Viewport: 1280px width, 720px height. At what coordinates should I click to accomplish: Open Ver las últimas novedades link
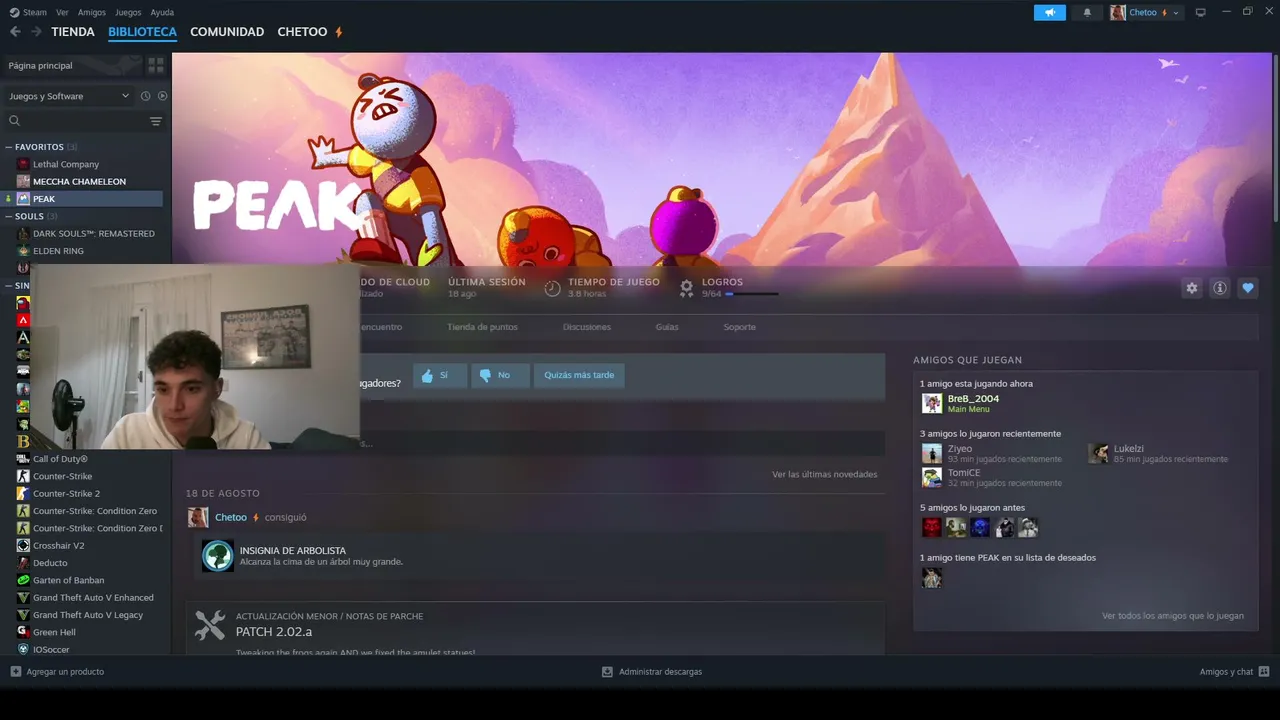tap(825, 474)
